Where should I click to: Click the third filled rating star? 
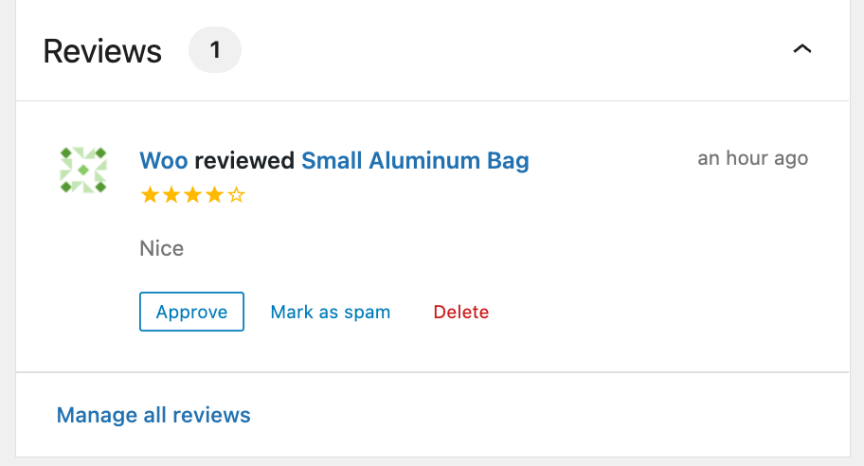click(193, 195)
